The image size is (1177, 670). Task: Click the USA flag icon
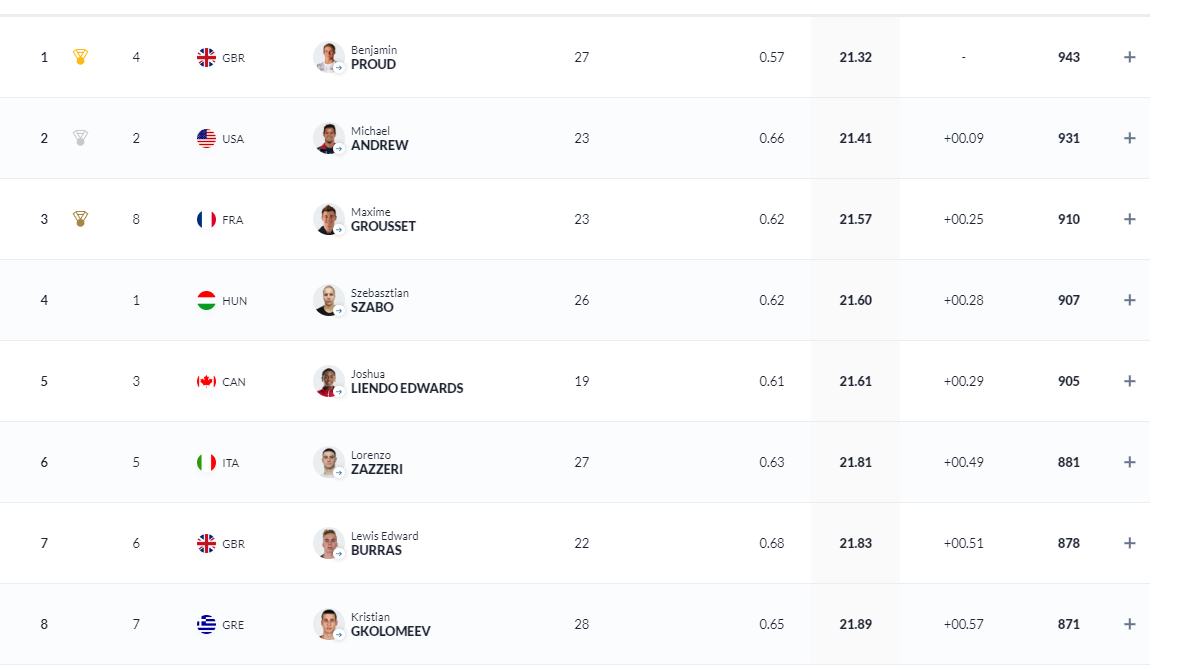click(206, 138)
